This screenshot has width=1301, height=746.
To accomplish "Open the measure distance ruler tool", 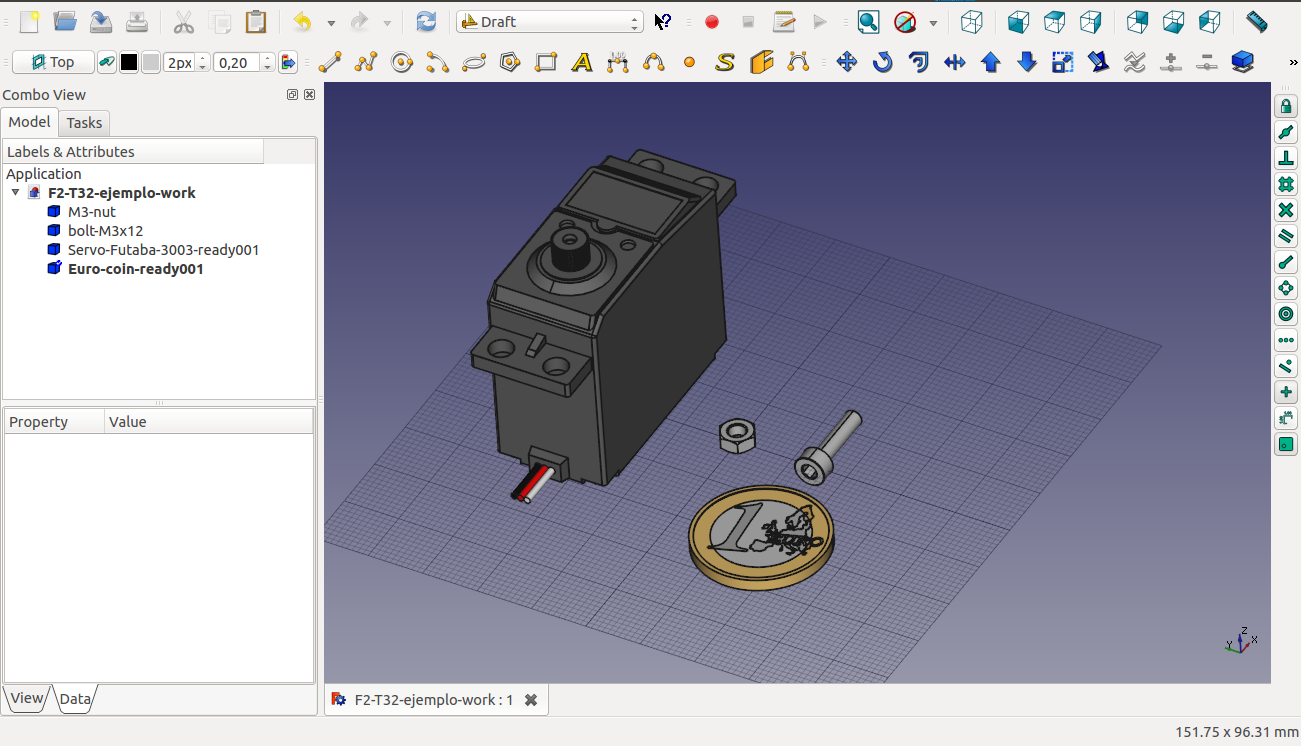I will click(1257, 22).
